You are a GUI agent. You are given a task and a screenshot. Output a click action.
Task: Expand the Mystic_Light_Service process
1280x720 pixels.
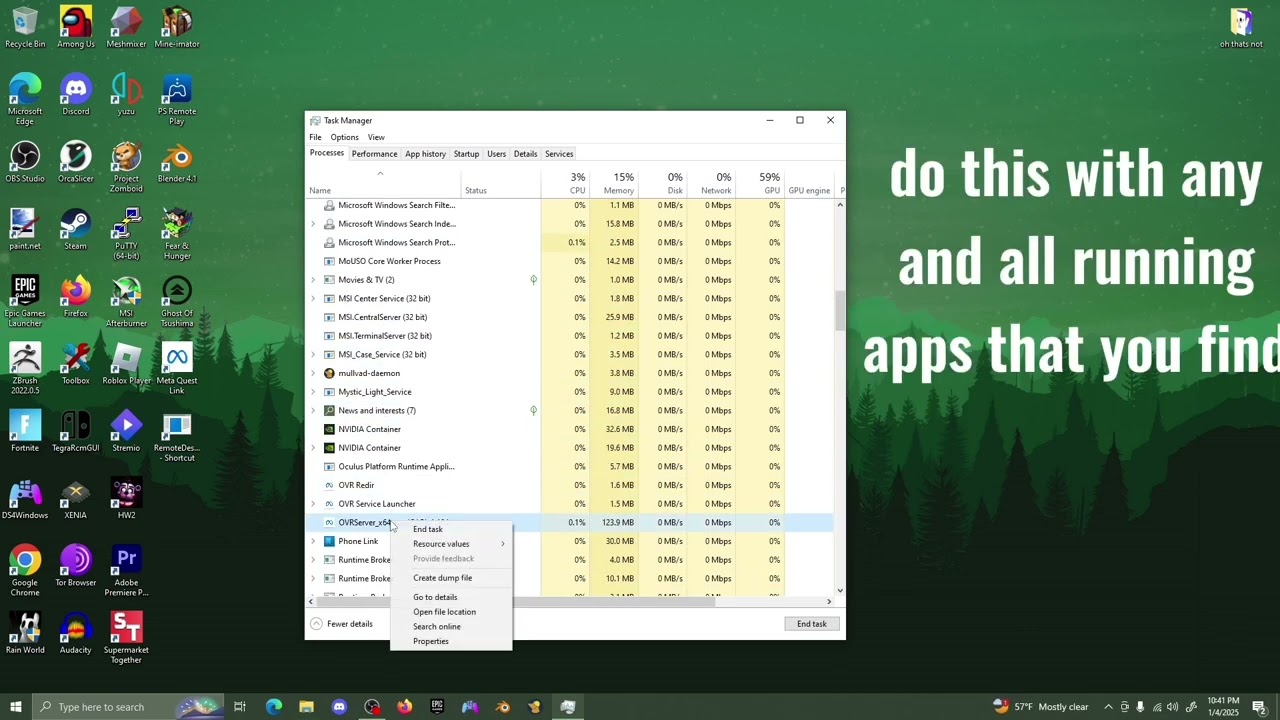click(313, 392)
